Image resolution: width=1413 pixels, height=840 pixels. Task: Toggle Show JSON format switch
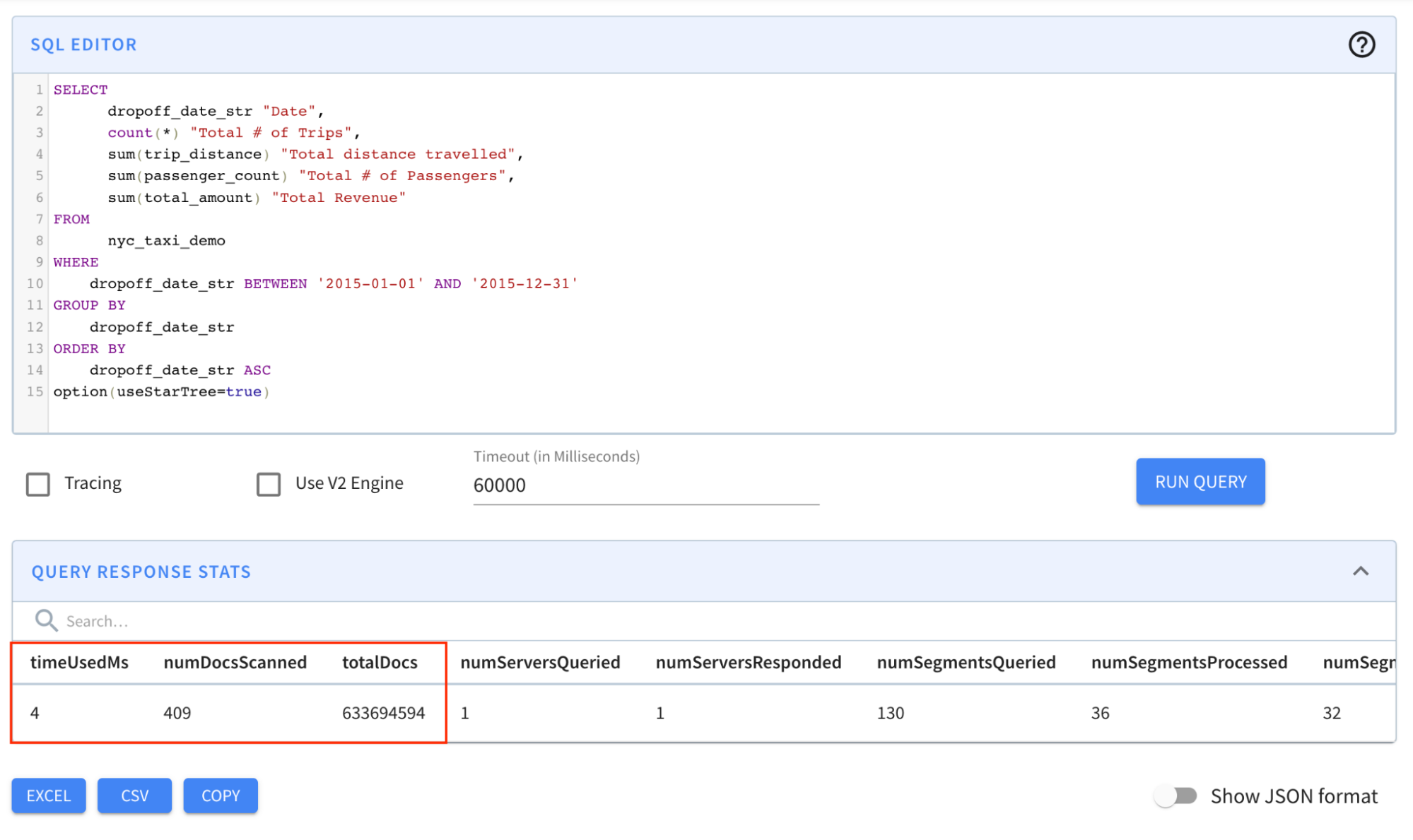(1175, 796)
